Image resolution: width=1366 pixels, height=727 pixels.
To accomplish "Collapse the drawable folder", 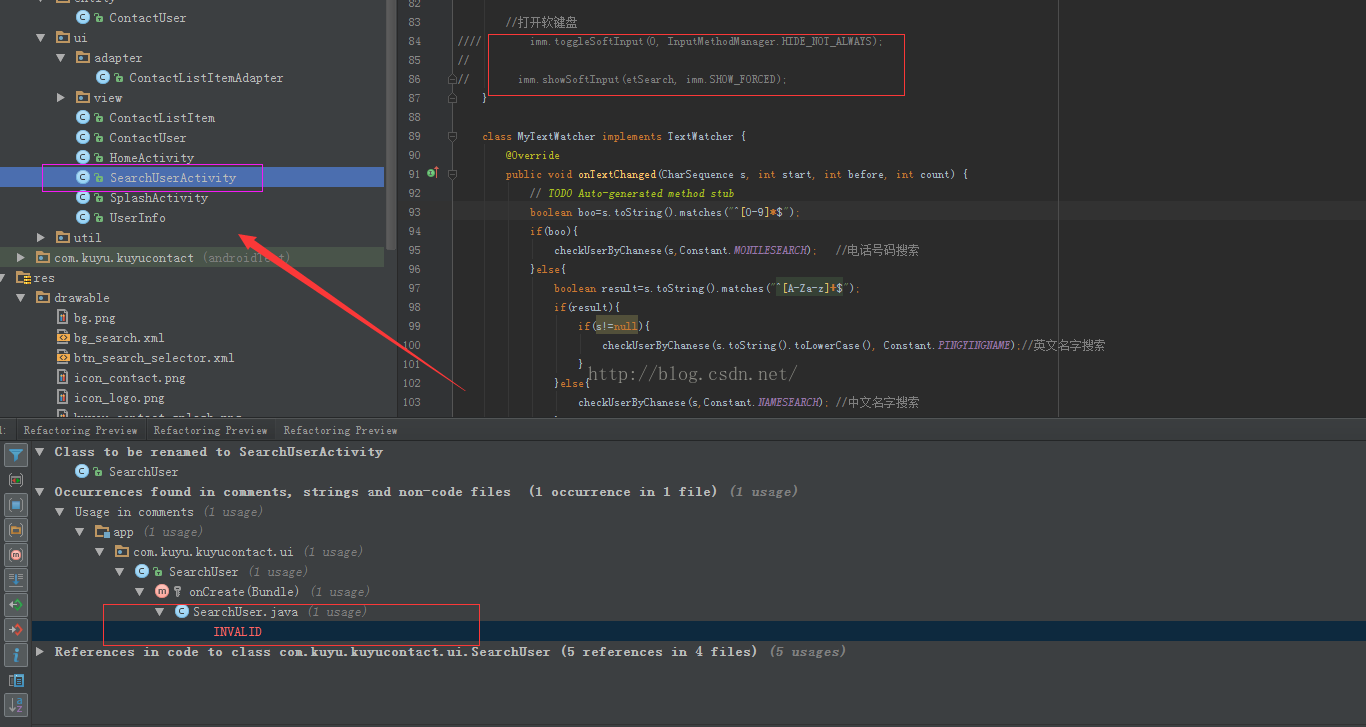I will tap(21, 298).
